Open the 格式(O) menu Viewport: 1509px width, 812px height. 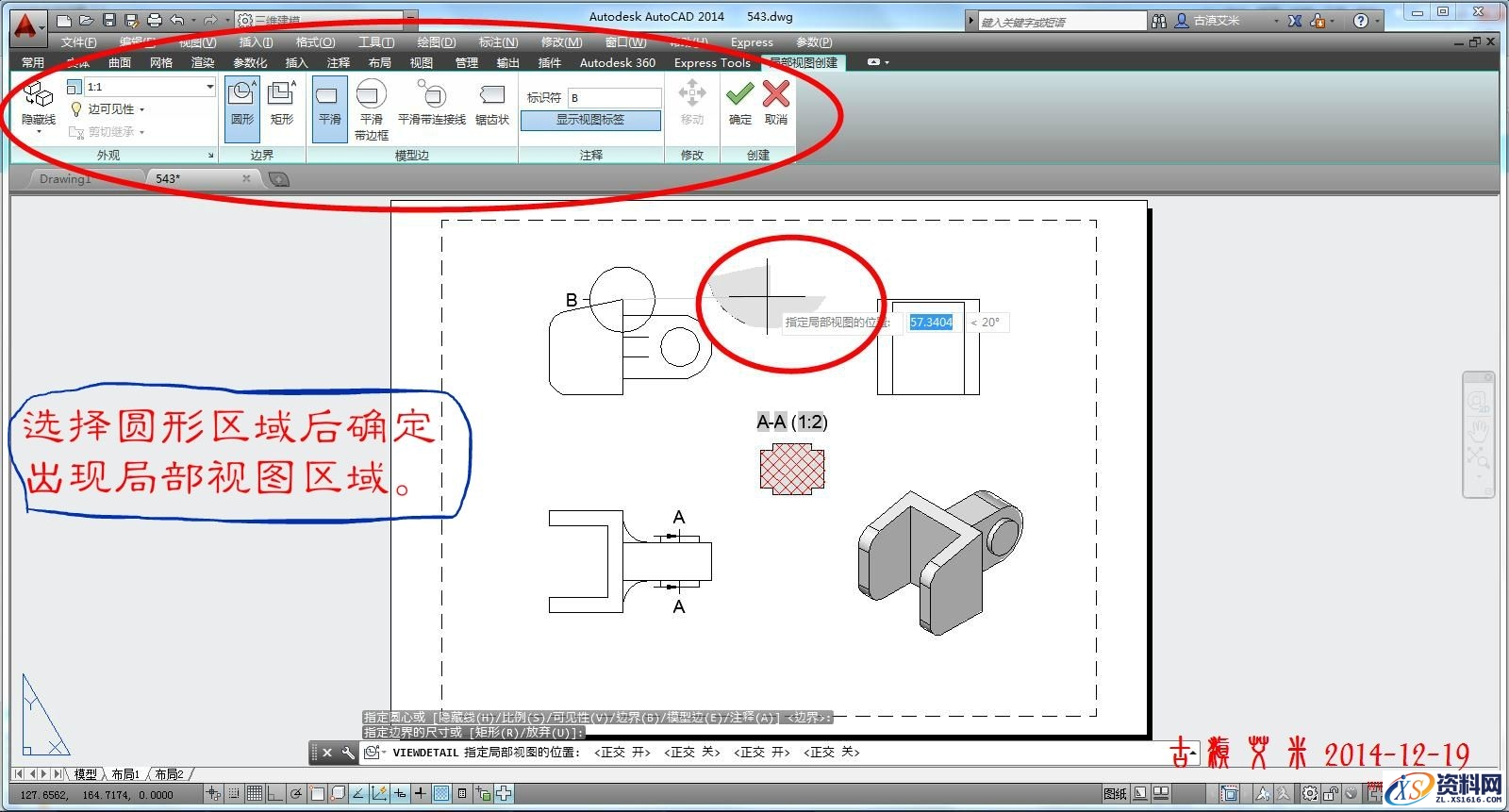coord(315,42)
